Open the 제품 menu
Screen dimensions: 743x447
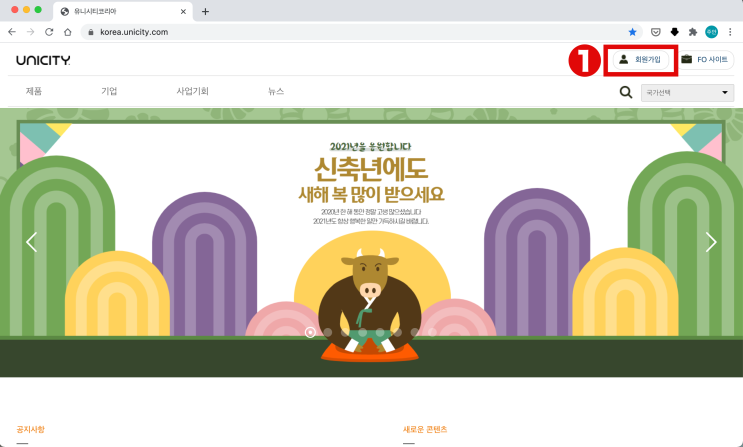34,91
